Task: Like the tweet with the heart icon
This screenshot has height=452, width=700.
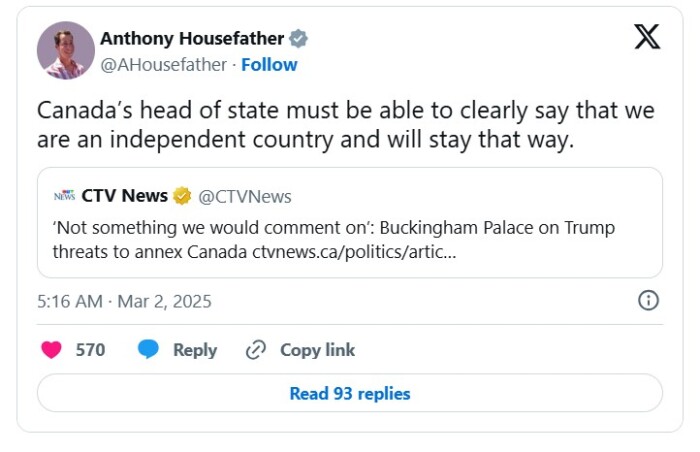Action: click(51, 350)
